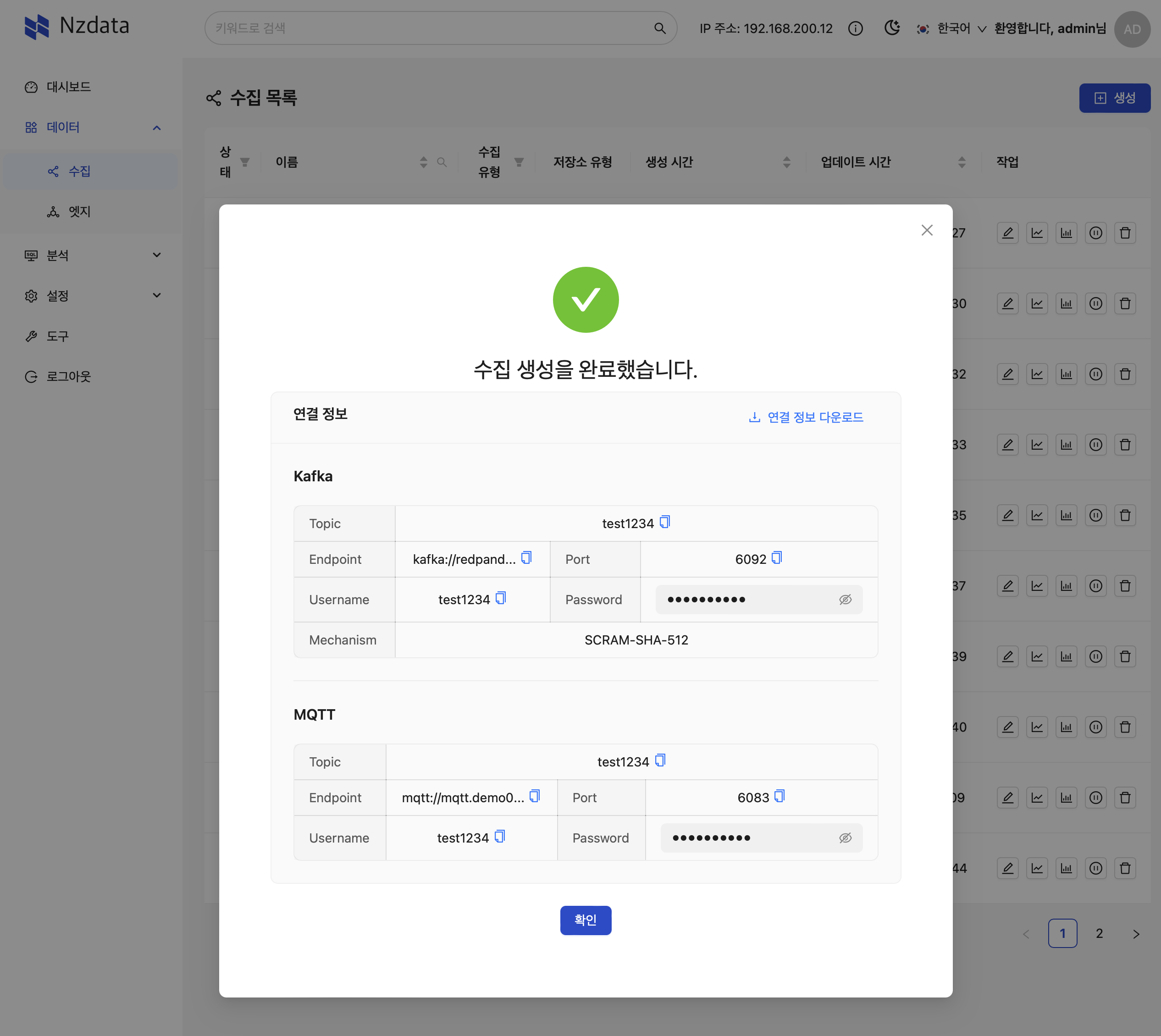
Task: Click 로그아웃 in the sidebar
Action: tap(91, 376)
